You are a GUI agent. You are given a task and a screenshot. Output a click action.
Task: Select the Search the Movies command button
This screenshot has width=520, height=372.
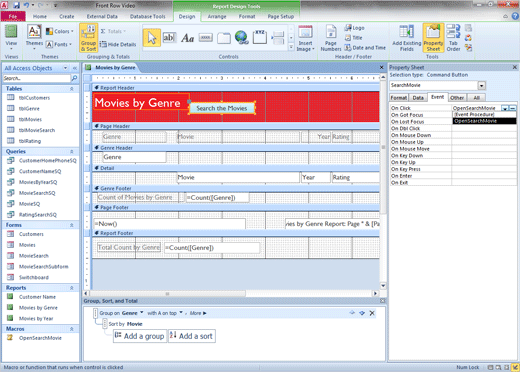[222, 108]
